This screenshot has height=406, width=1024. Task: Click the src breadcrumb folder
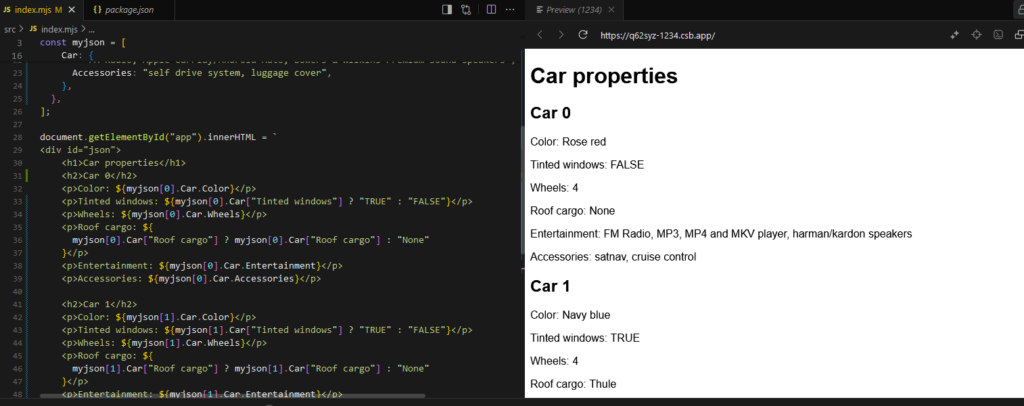point(10,29)
